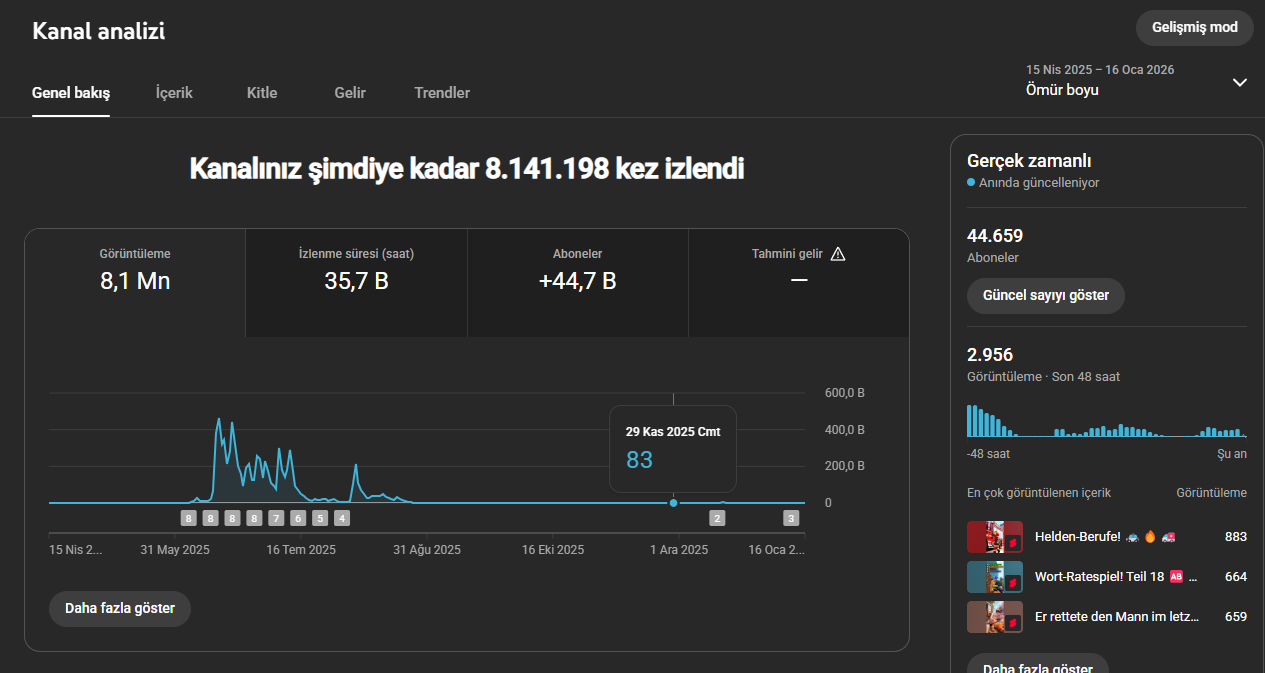Click the -48 saat chart label

(988, 454)
